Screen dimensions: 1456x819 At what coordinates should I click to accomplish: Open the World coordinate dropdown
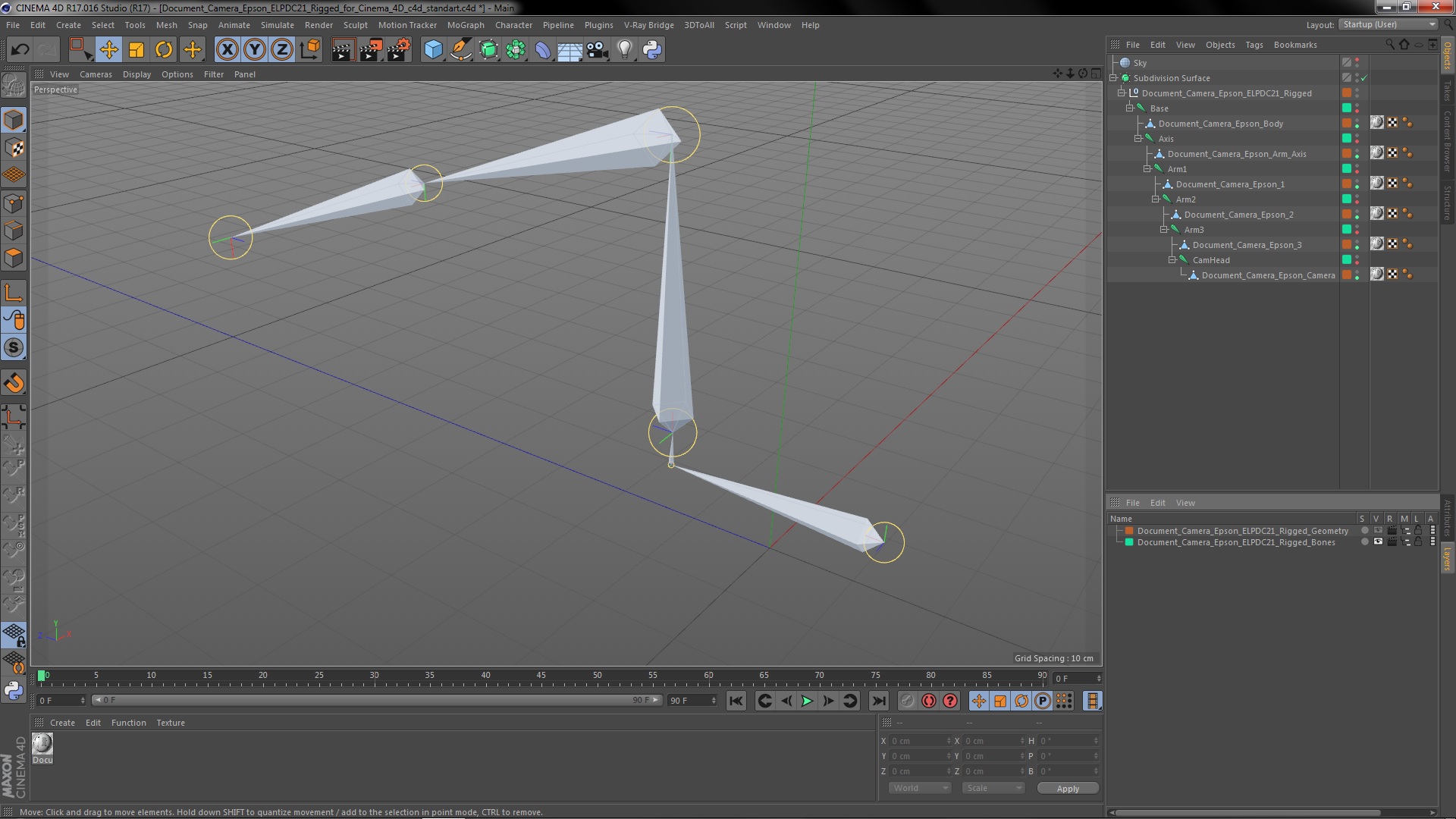[919, 788]
